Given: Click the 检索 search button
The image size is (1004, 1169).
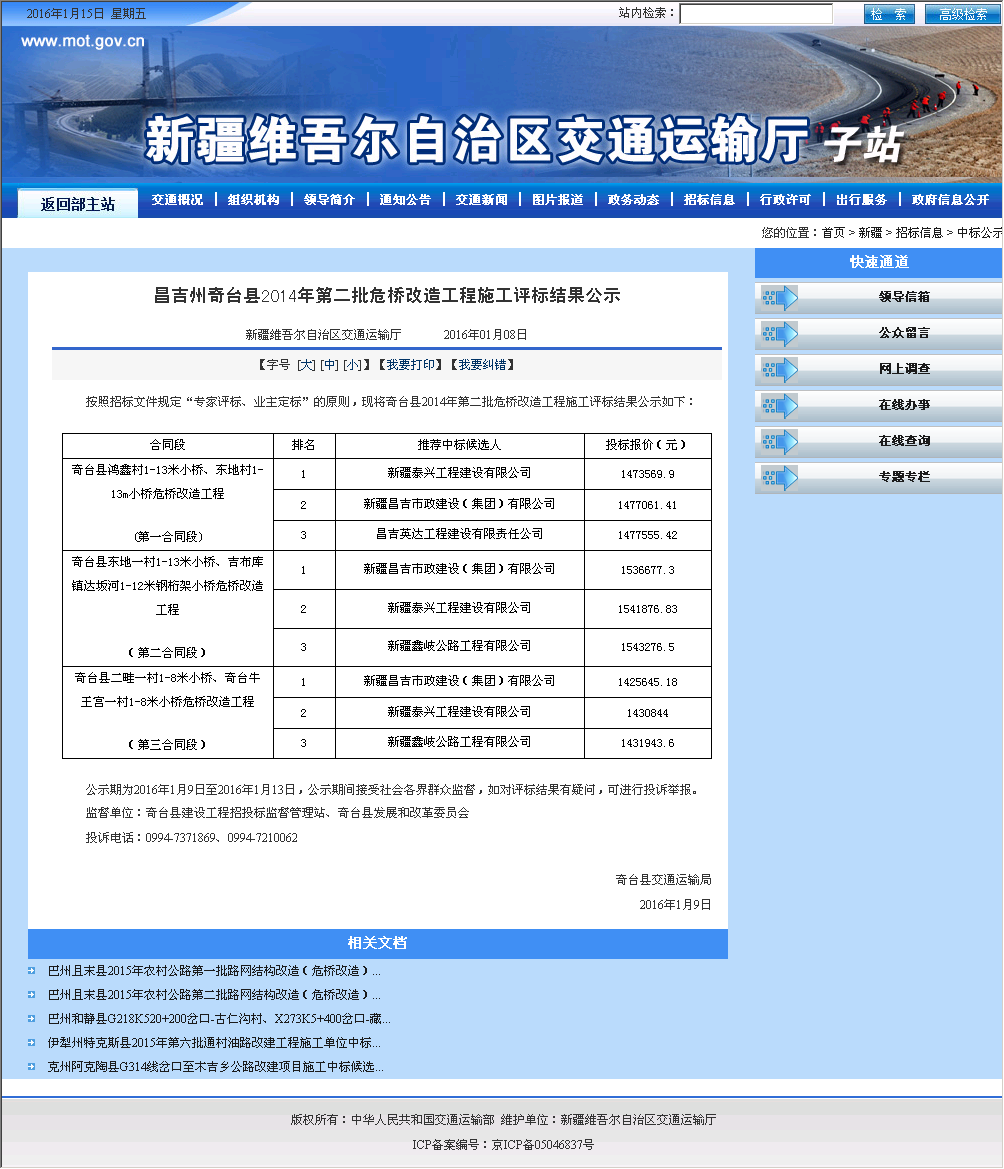Looking at the screenshot, I should pyautogui.click(x=888, y=14).
